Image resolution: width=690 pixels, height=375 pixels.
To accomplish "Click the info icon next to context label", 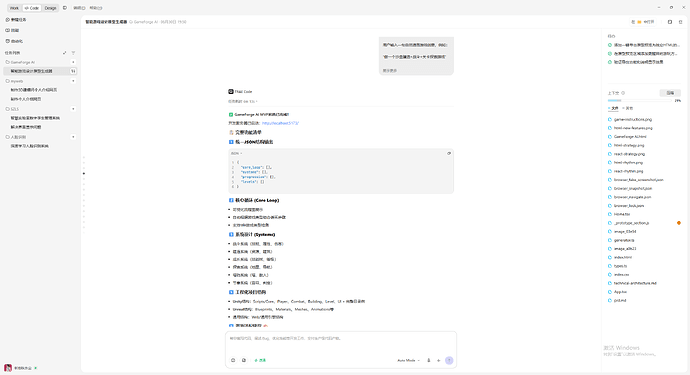I will 623,93.
